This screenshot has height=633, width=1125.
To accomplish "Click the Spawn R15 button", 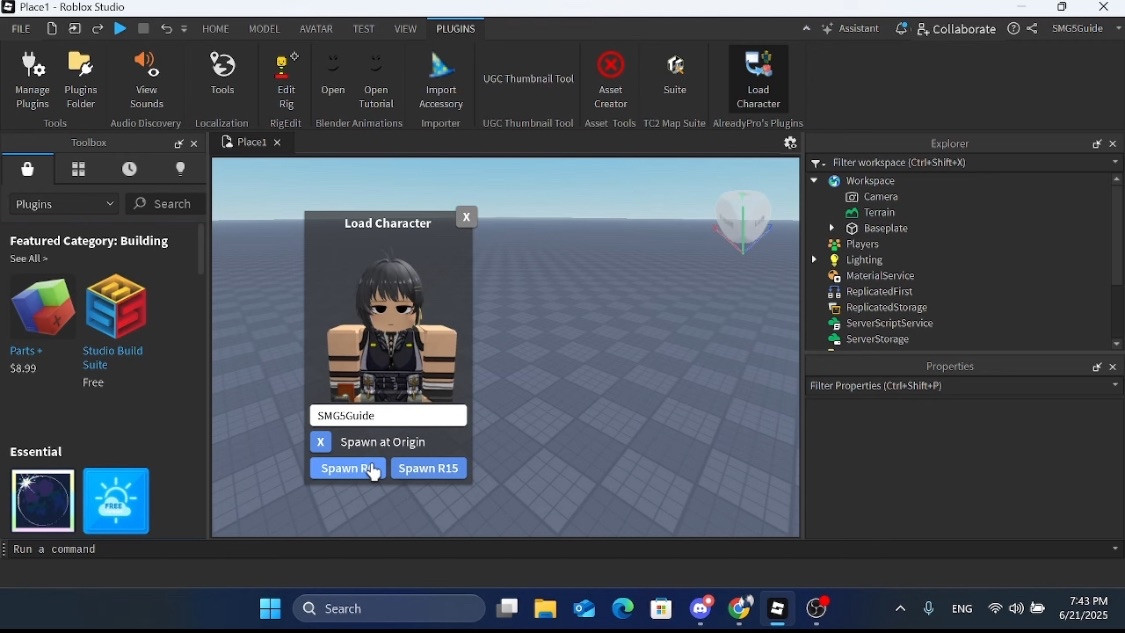I will [x=428, y=468].
